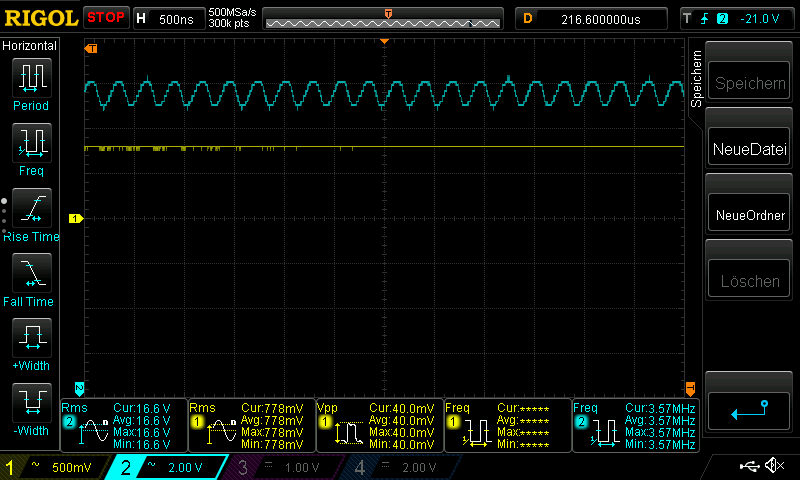Click the trigger level -21.0 V readout
Image resolution: width=800 pixels, height=480 pixels.
[760, 19]
